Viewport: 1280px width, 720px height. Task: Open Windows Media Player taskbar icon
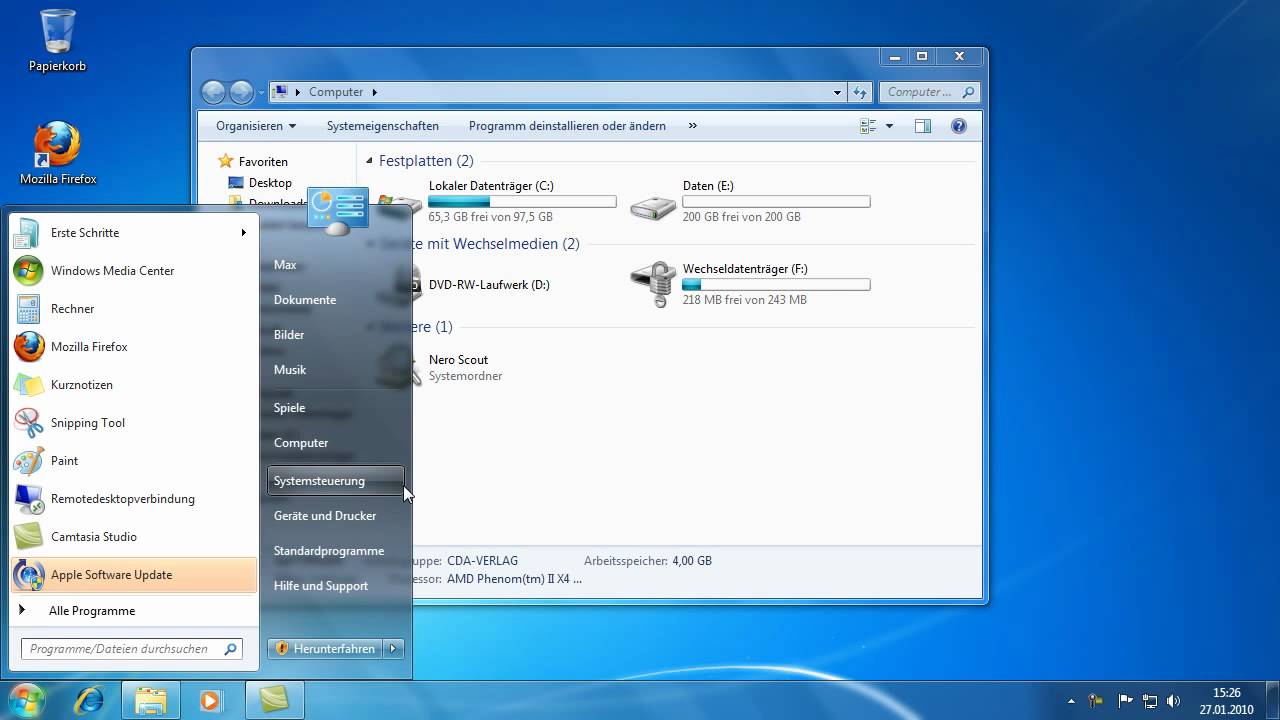pyautogui.click(x=211, y=700)
